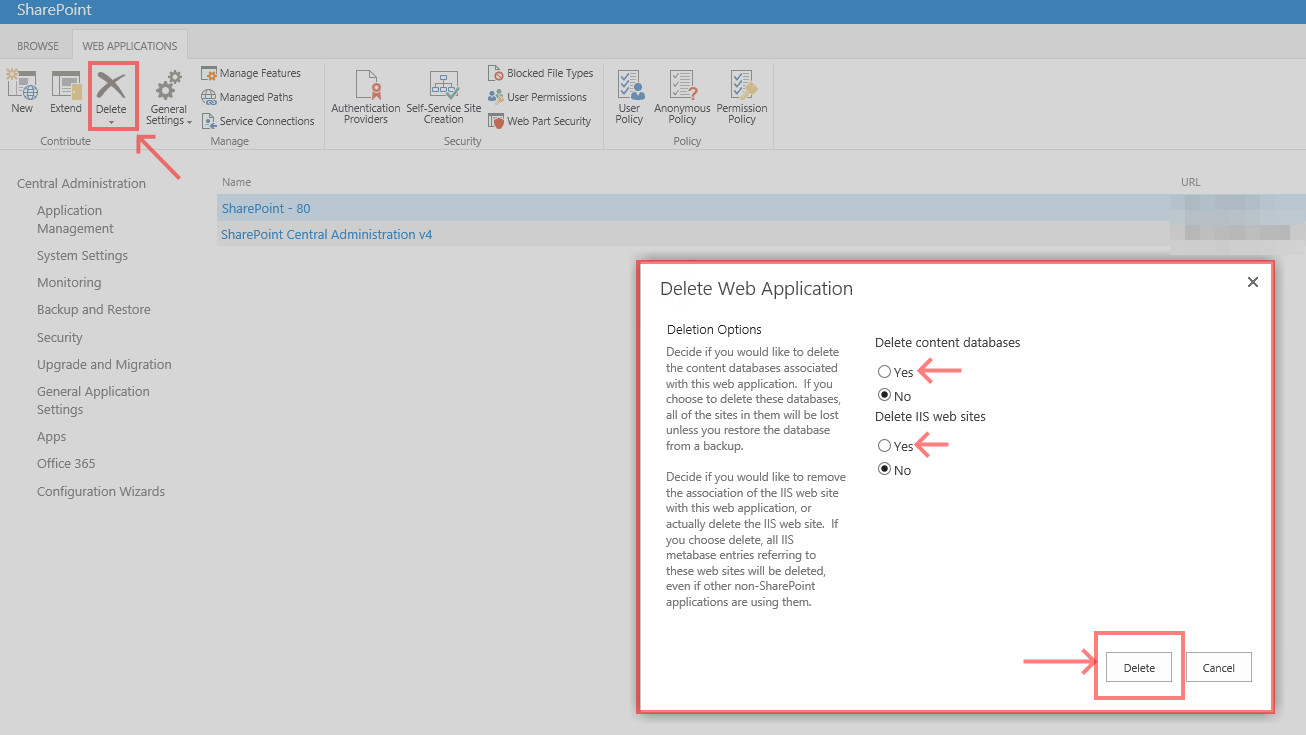Click the SharePoint title in top bar

54,10
